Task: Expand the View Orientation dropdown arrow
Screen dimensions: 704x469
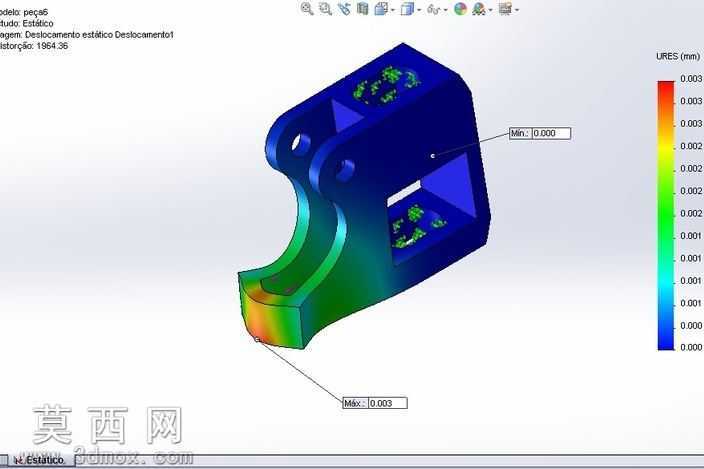Action: (x=393, y=10)
